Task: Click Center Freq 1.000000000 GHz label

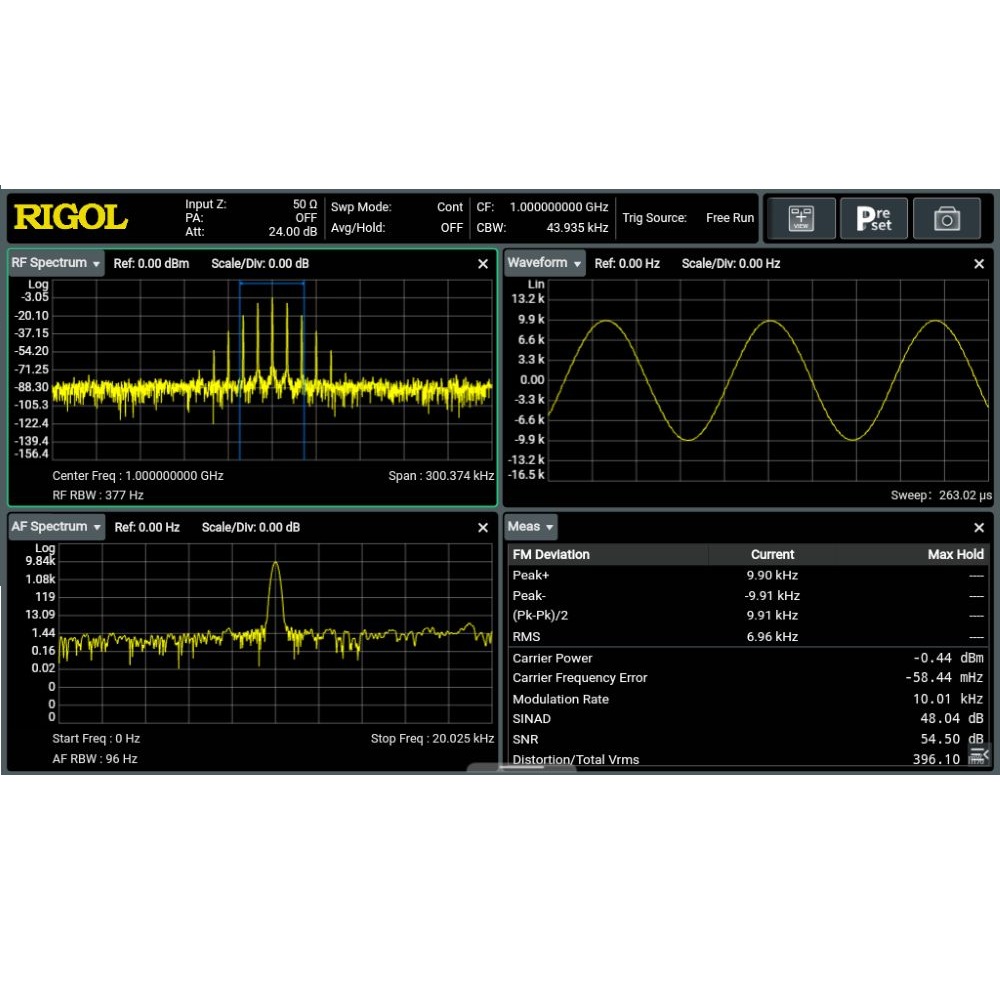Action: click(138, 476)
